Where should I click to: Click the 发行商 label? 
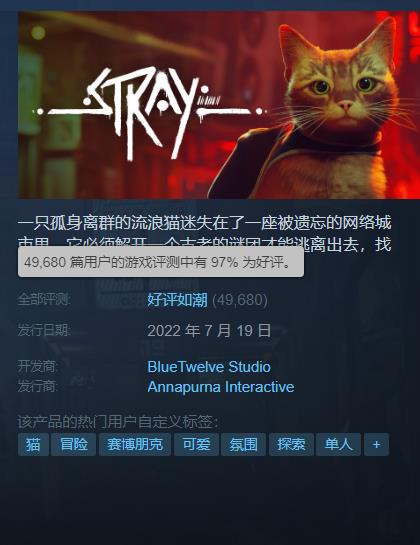tap(38, 387)
